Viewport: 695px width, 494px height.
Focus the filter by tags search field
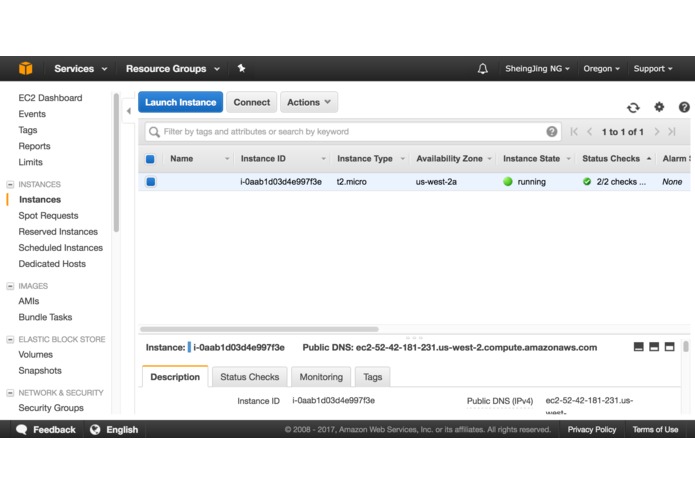pyautogui.click(x=353, y=132)
